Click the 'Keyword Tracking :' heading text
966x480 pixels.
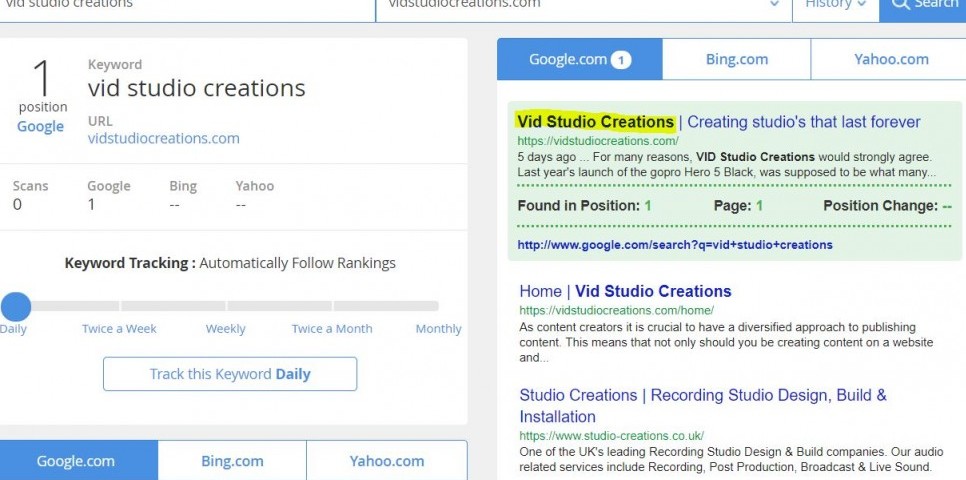tap(131, 263)
